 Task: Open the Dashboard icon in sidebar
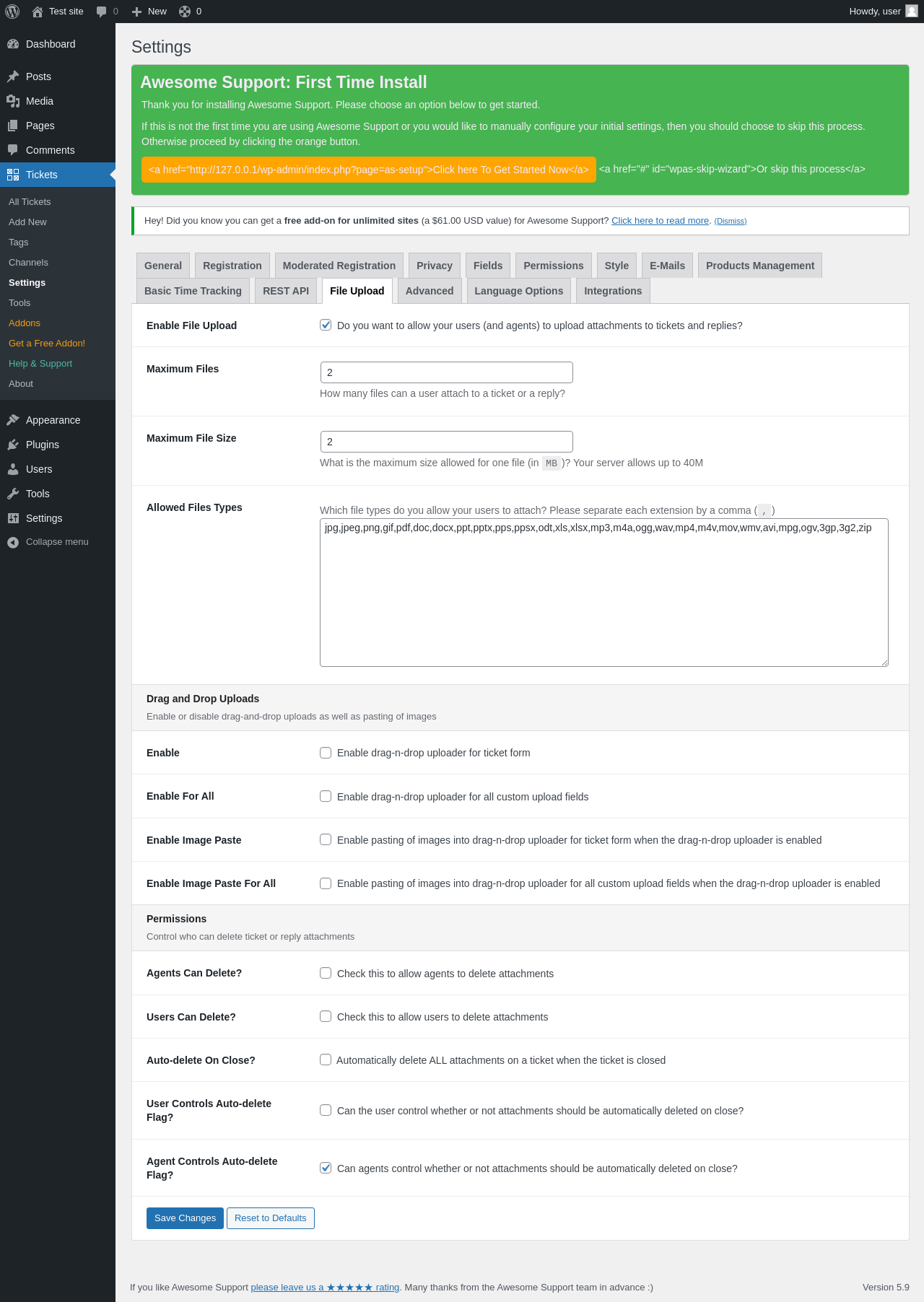(13, 44)
